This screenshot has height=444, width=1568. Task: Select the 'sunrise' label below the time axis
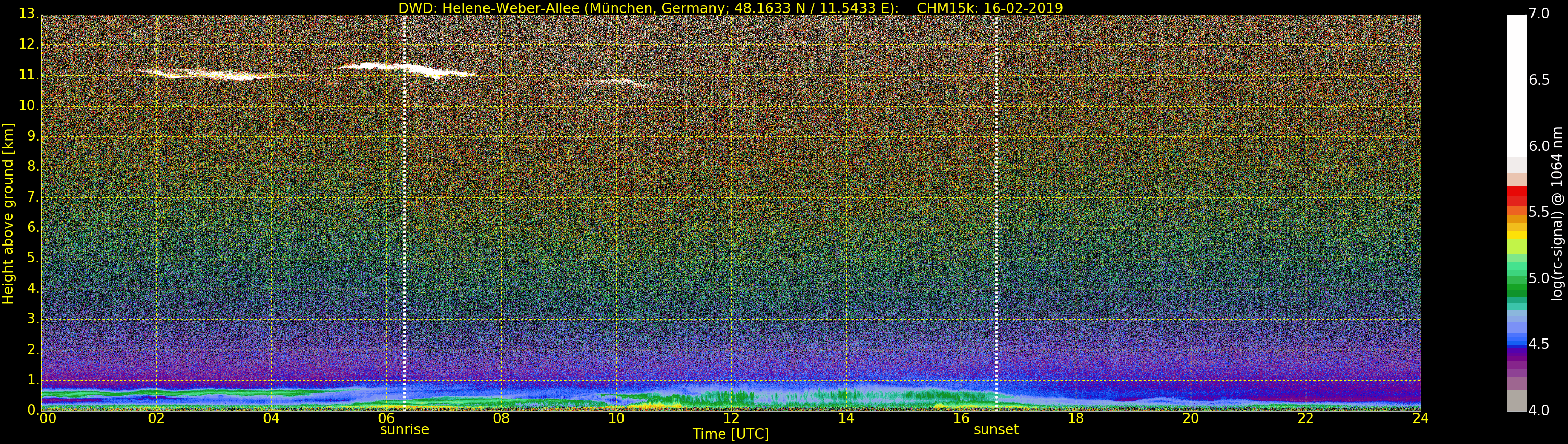[404, 429]
